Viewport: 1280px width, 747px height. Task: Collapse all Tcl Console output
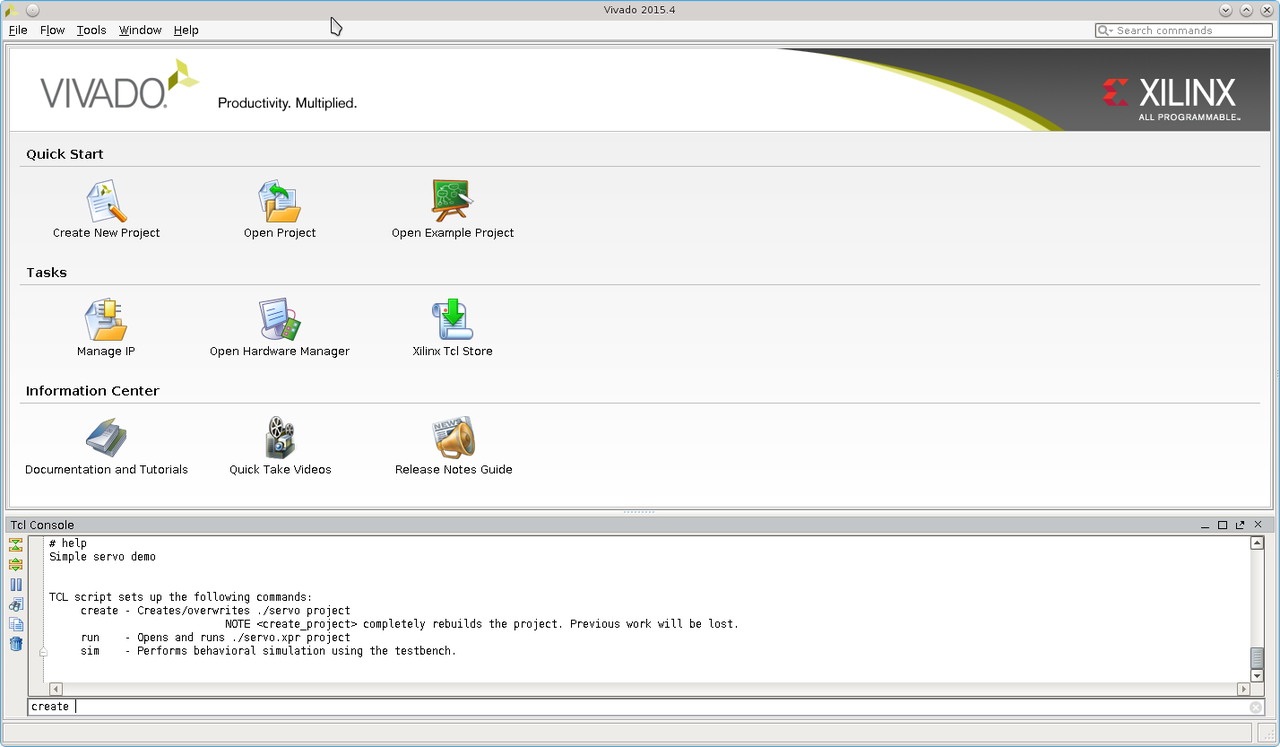tap(16, 545)
